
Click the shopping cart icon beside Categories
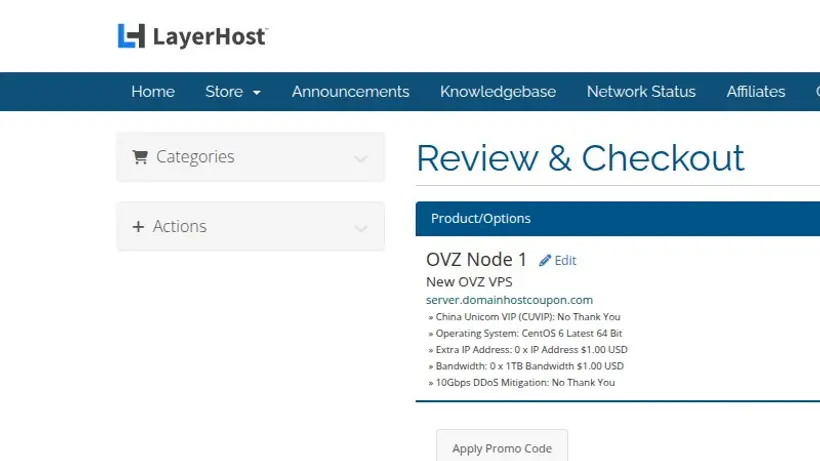point(140,157)
